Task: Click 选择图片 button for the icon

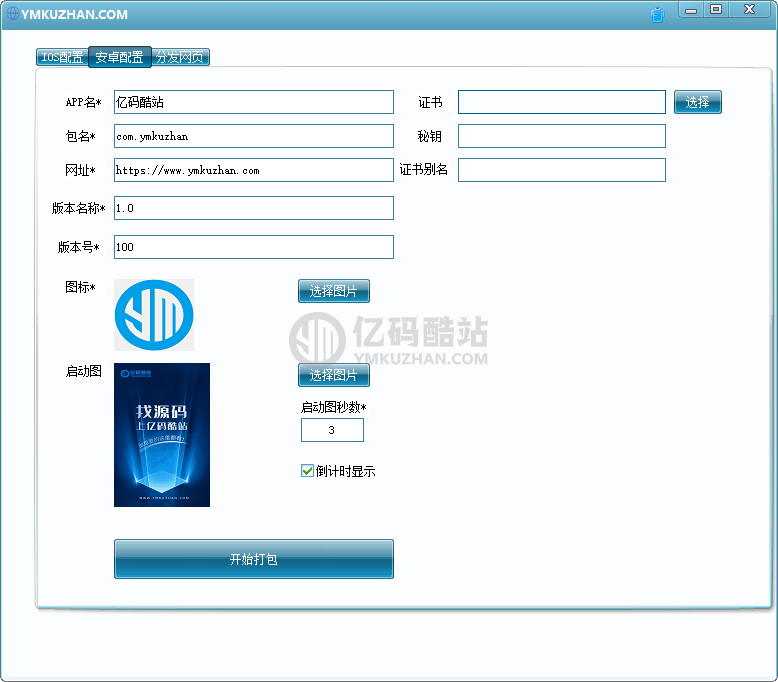Action: [x=333, y=291]
